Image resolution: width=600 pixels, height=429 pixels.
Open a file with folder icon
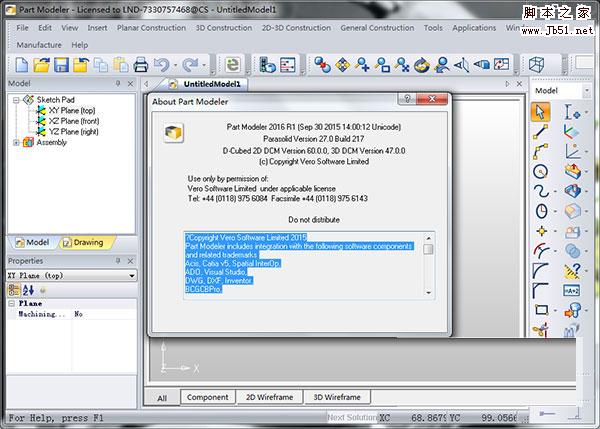click(41, 65)
